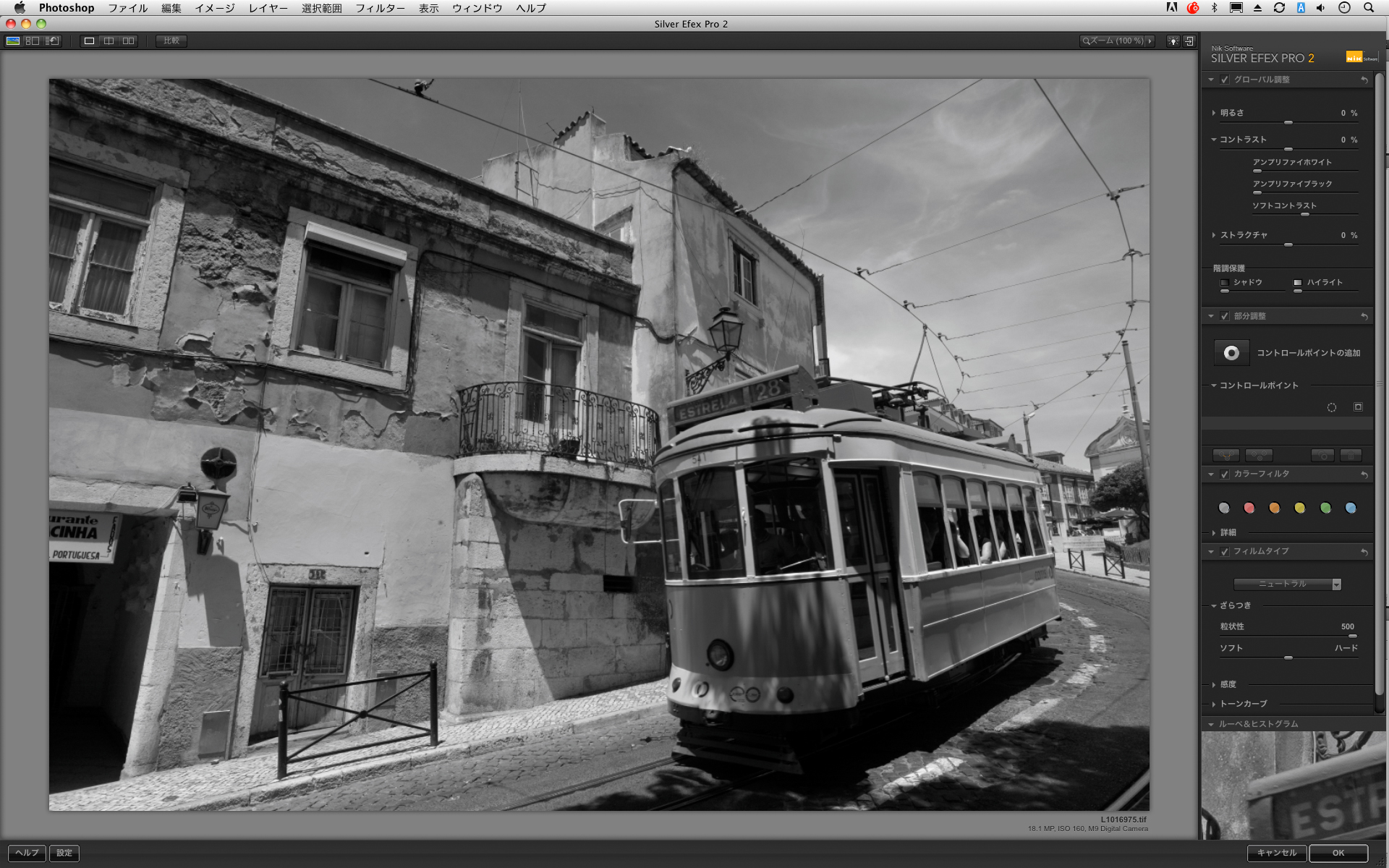Toggle the フィルムタイプ section checkbox
Viewport: 1389px width, 868px height.
tap(1225, 552)
